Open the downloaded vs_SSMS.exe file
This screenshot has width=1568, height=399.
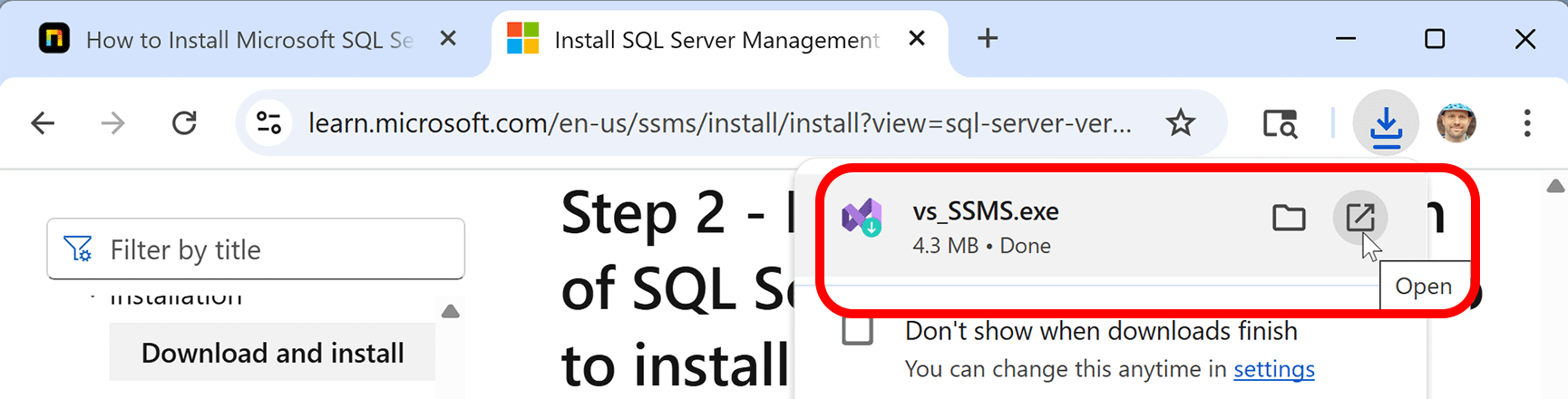click(x=1359, y=218)
